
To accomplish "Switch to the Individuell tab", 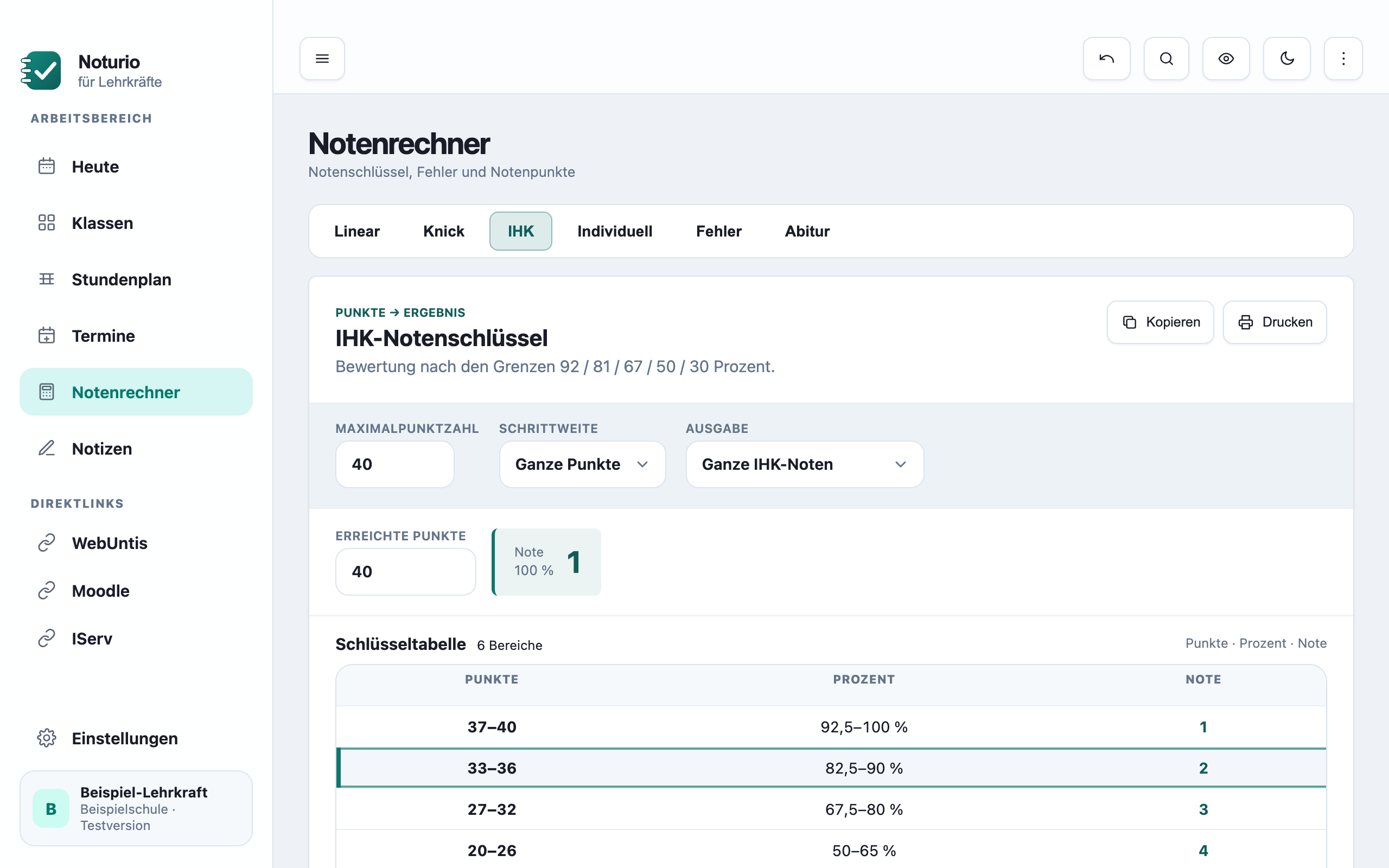I will (x=615, y=231).
